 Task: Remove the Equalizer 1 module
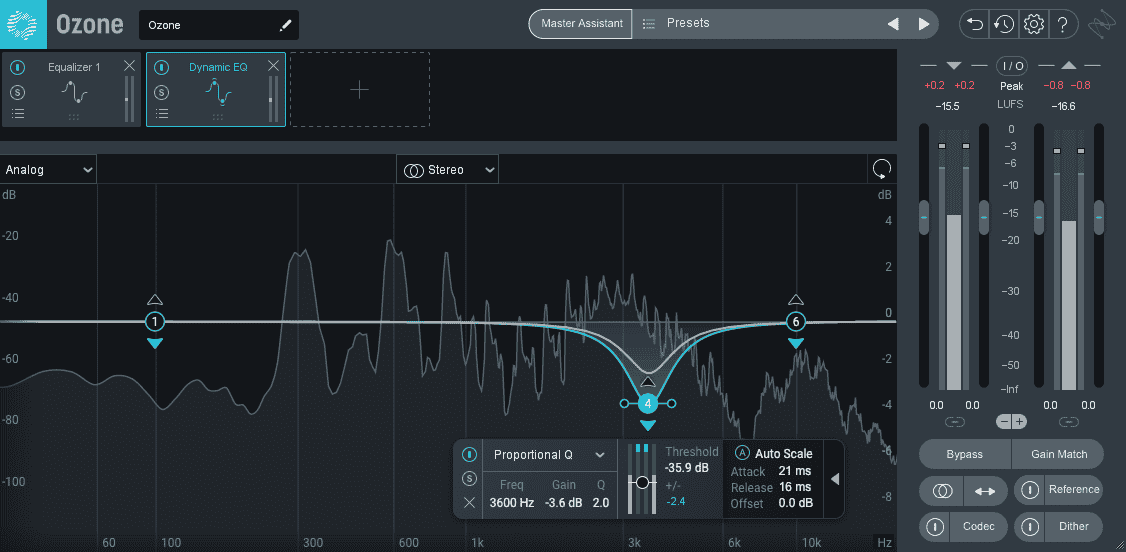[129, 66]
